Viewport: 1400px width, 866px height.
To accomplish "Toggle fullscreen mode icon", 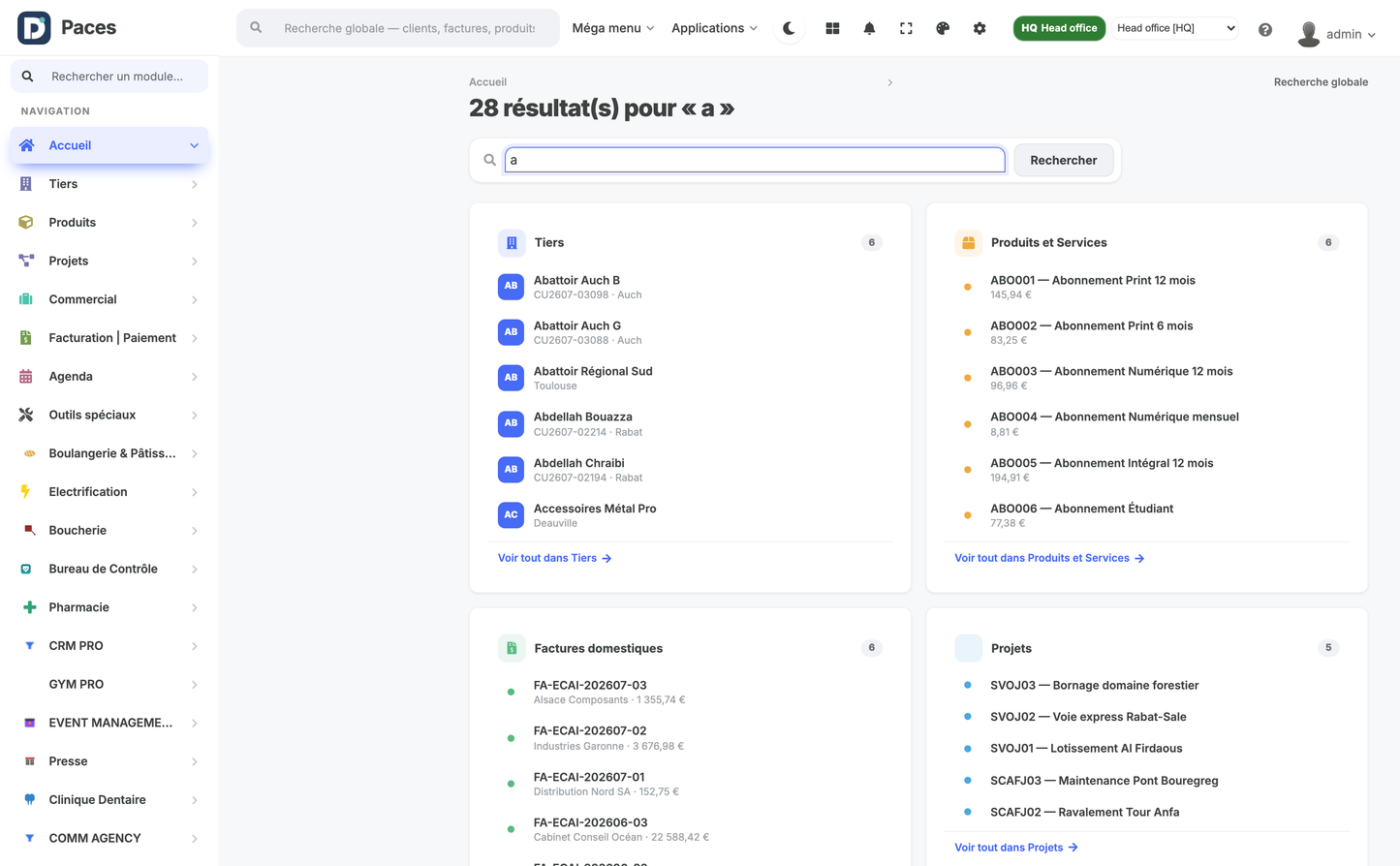I will click(x=906, y=28).
